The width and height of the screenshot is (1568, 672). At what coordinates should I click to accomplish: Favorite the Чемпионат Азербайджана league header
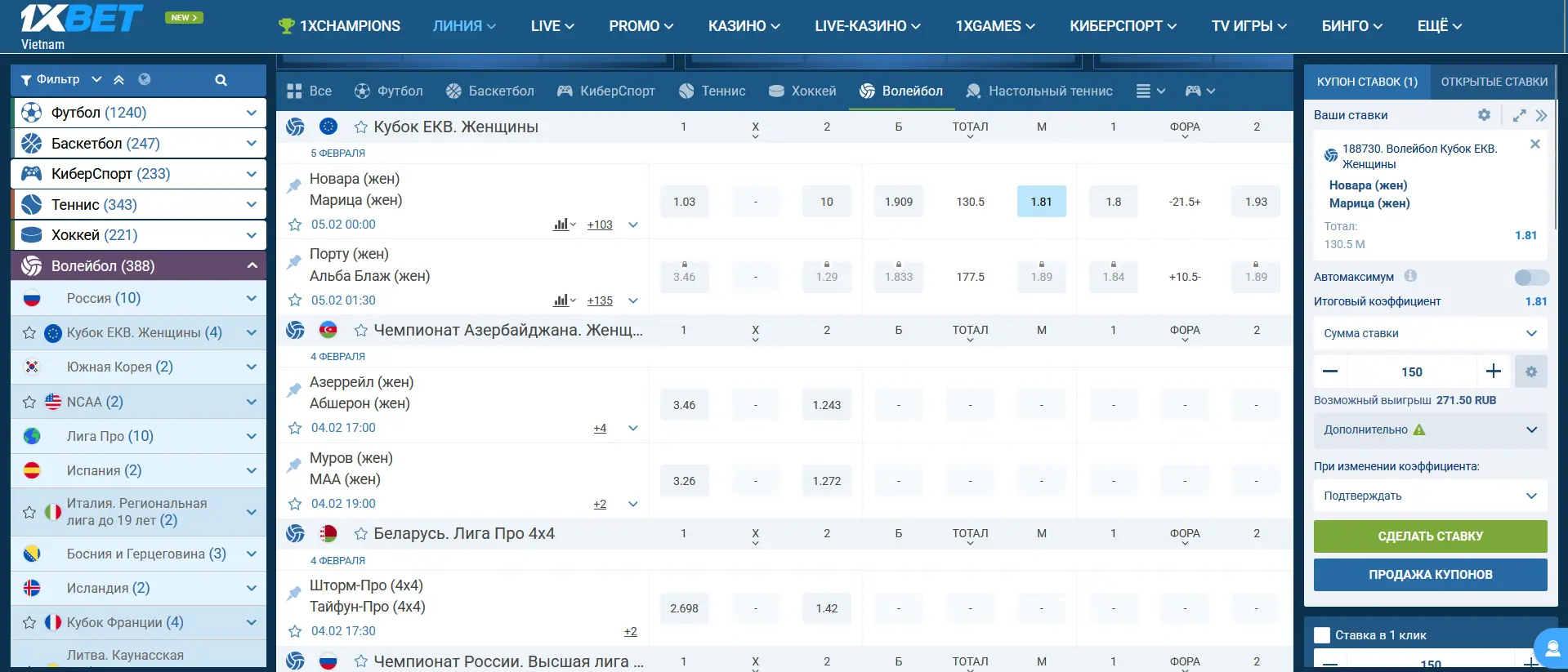(360, 330)
